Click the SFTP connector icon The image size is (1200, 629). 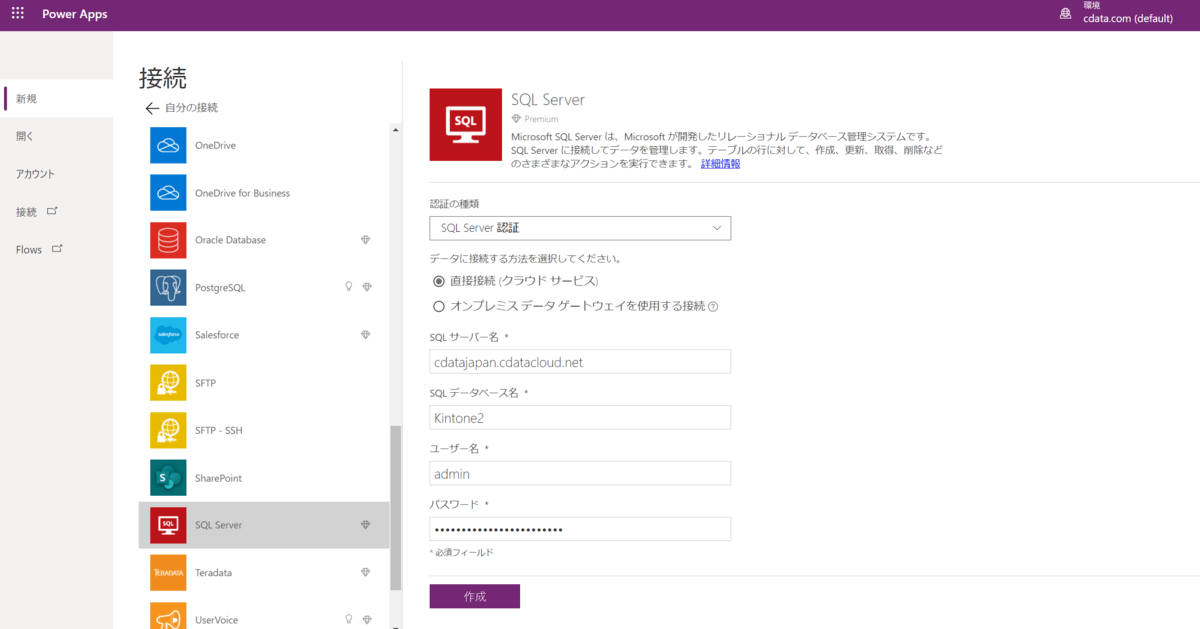[x=168, y=383]
